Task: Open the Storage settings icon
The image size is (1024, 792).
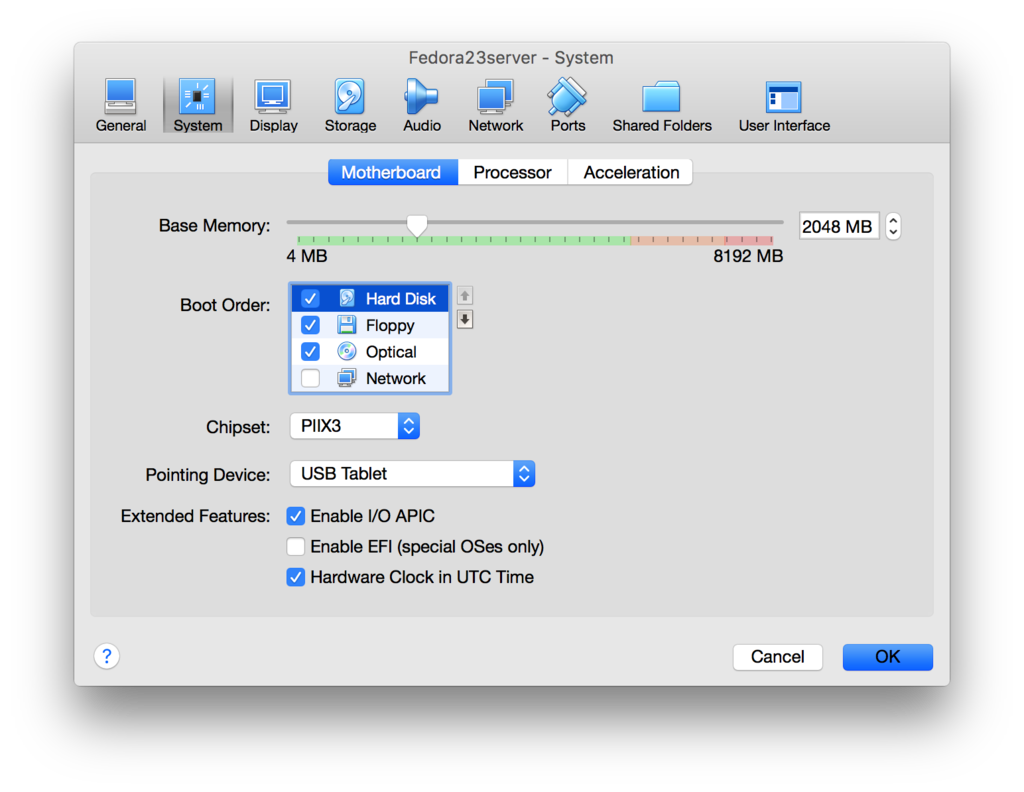Action: tap(350, 105)
